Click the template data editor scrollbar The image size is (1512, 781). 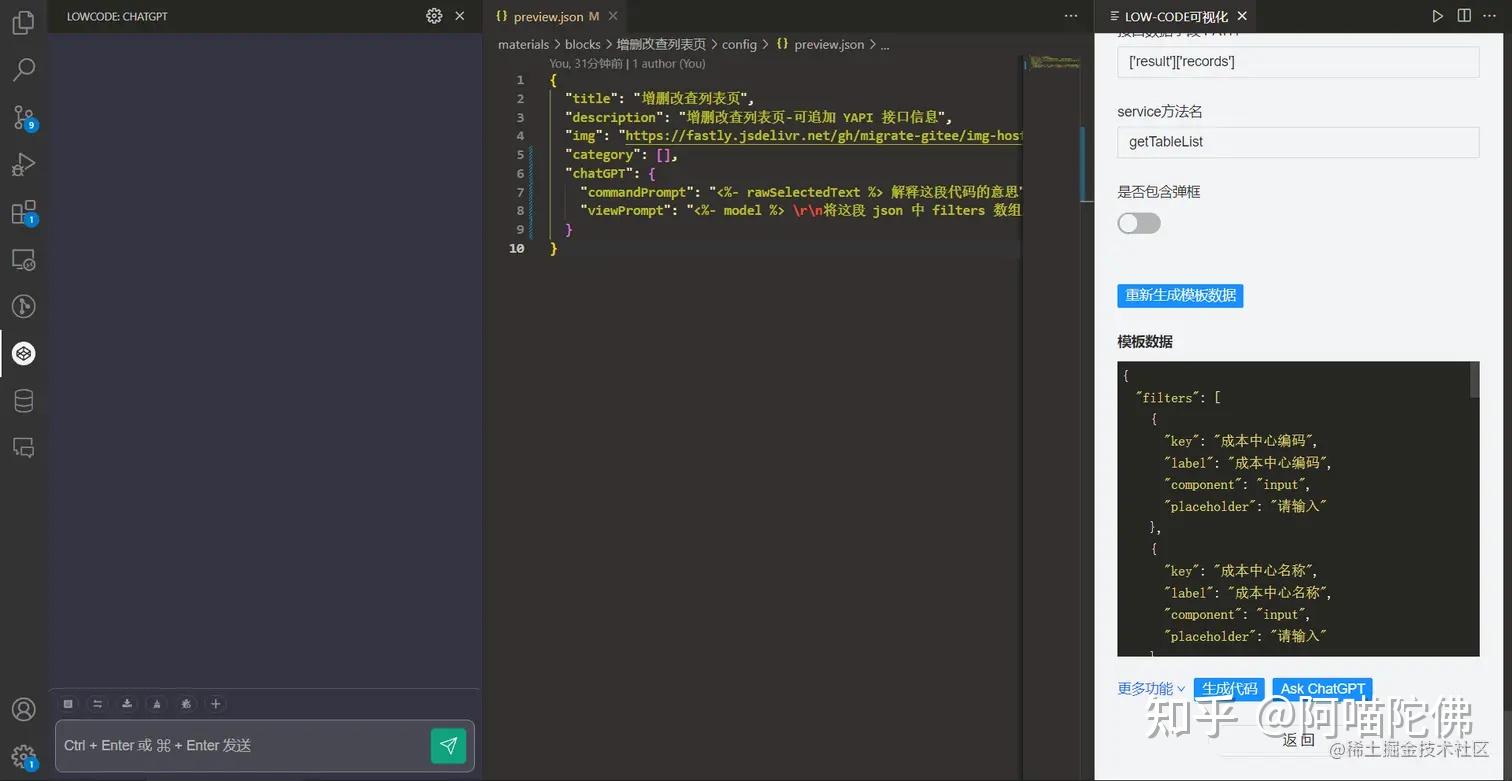click(x=1475, y=380)
